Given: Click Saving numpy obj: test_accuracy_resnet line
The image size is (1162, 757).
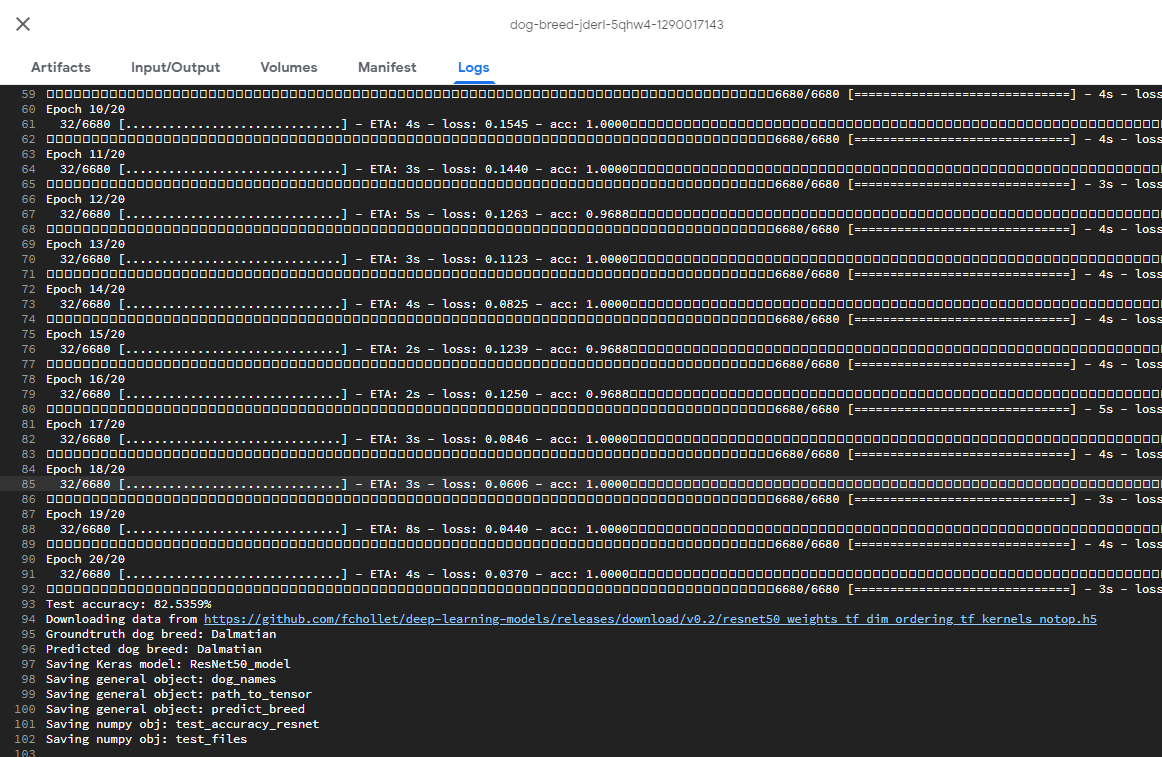Looking at the screenshot, I should click(x=182, y=724).
